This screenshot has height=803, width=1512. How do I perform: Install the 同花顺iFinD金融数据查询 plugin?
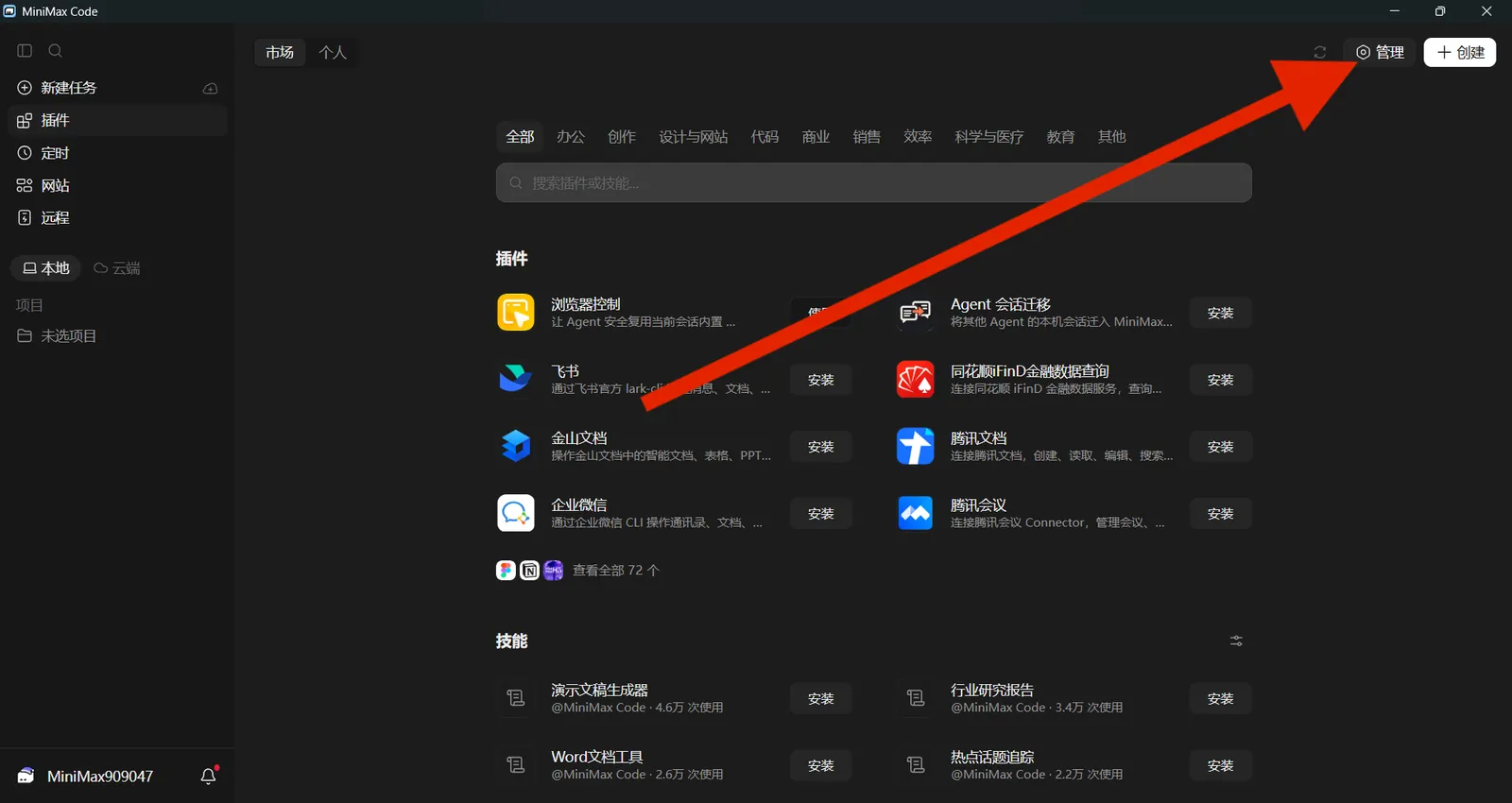[1221, 380]
